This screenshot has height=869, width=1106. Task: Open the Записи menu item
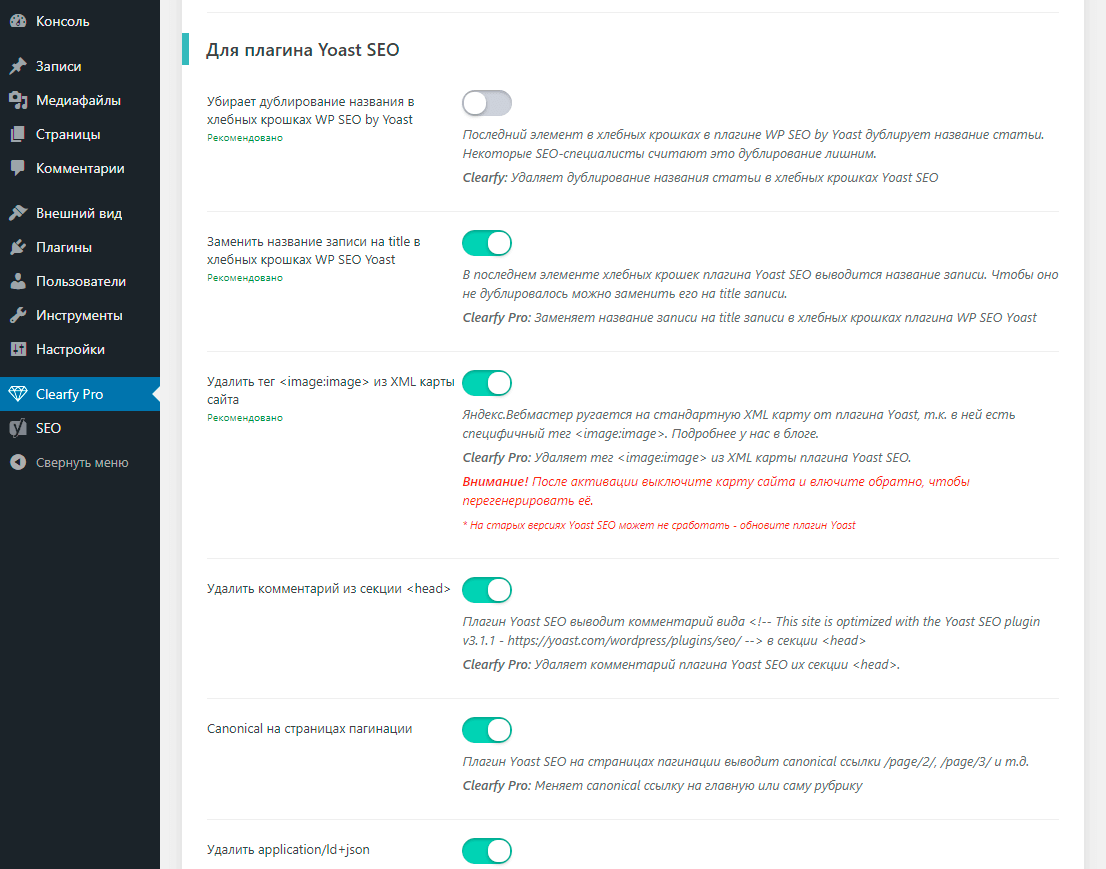click(x=80, y=66)
